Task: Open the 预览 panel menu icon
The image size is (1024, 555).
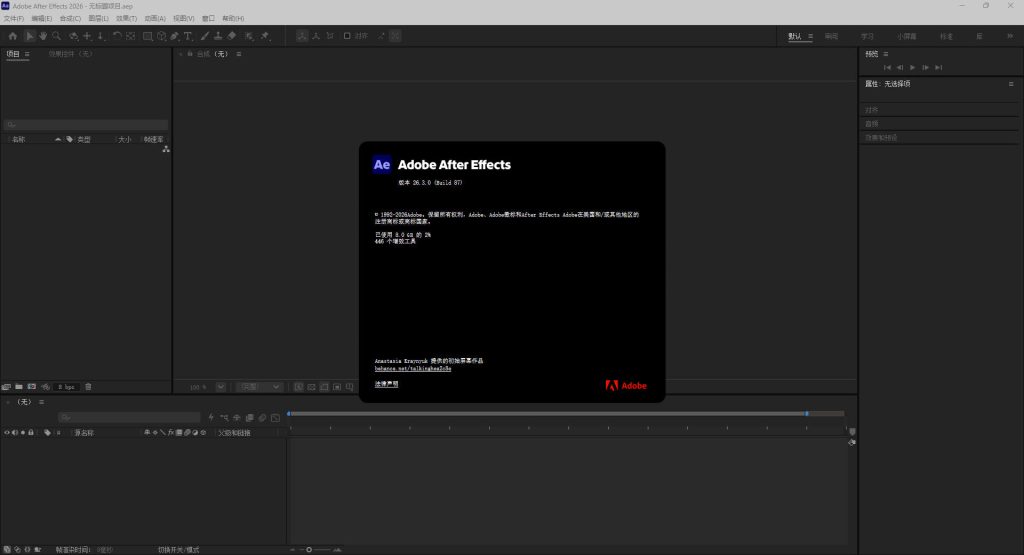Action: [886, 54]
